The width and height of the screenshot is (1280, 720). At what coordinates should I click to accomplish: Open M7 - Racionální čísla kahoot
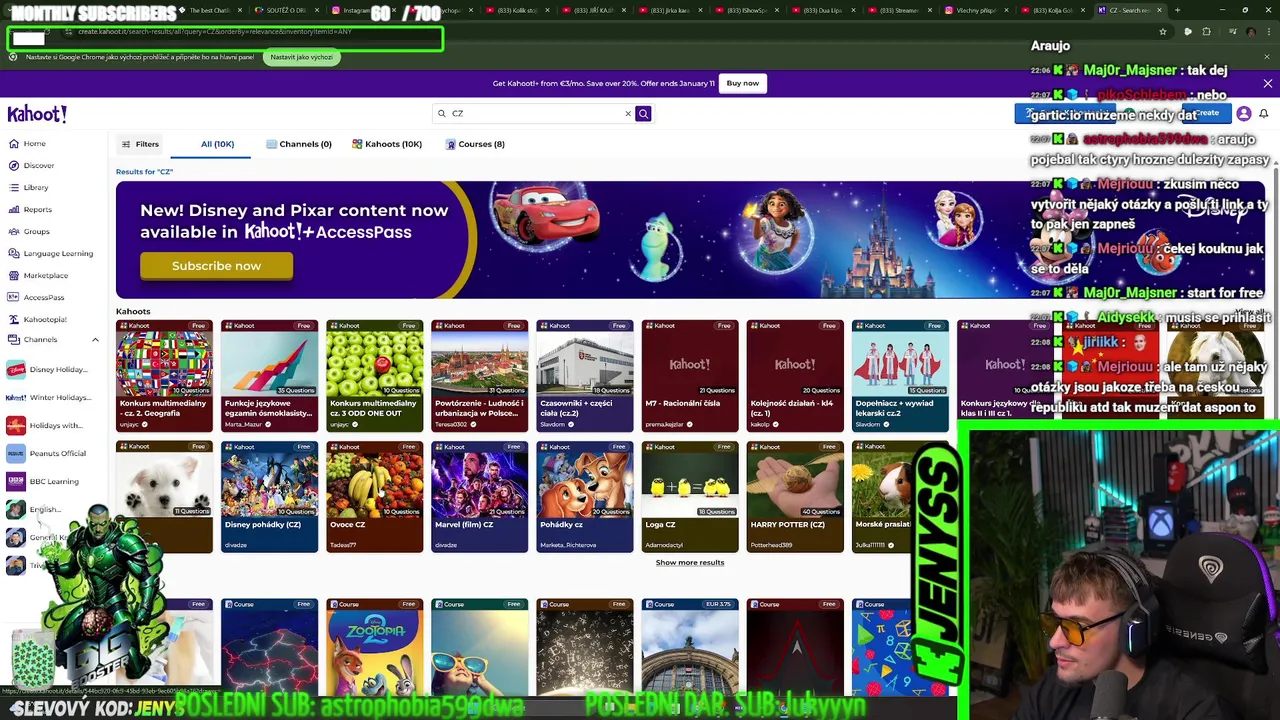coord(689,375)
